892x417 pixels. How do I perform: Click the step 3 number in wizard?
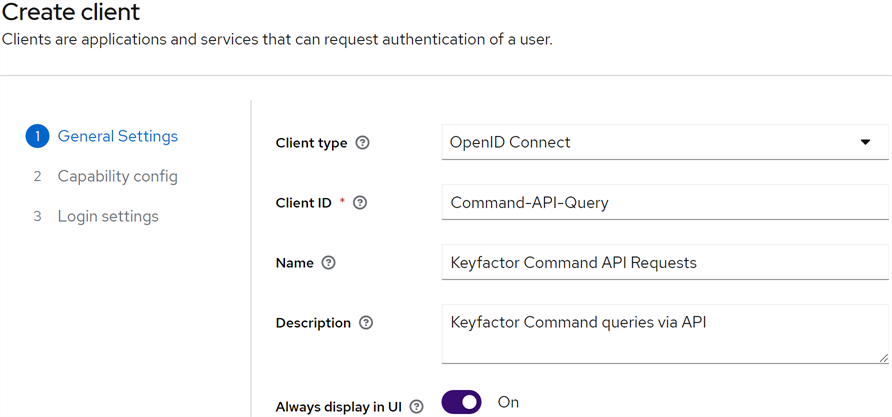click(37, 216)
